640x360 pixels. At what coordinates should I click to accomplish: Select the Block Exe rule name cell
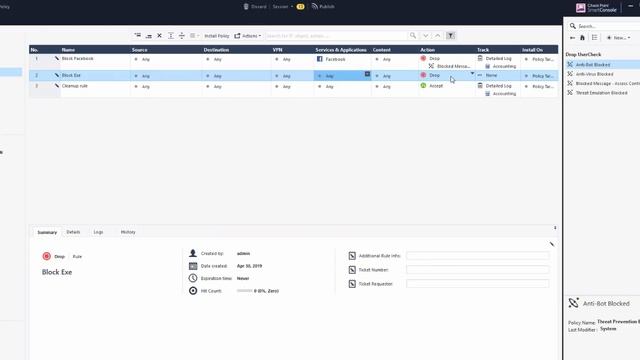[x=71, y=75]
